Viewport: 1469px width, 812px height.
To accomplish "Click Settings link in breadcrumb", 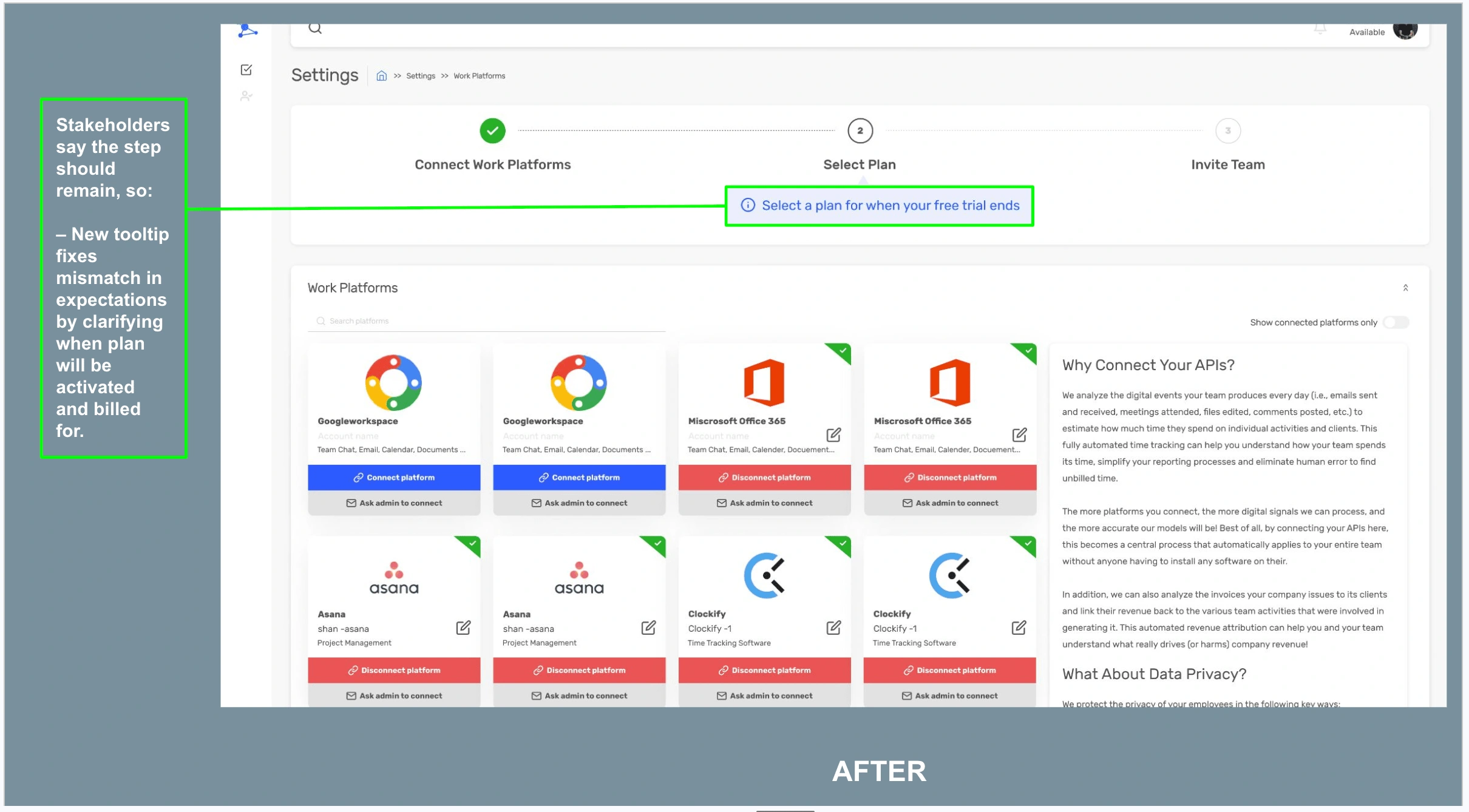I will point(420,76).
